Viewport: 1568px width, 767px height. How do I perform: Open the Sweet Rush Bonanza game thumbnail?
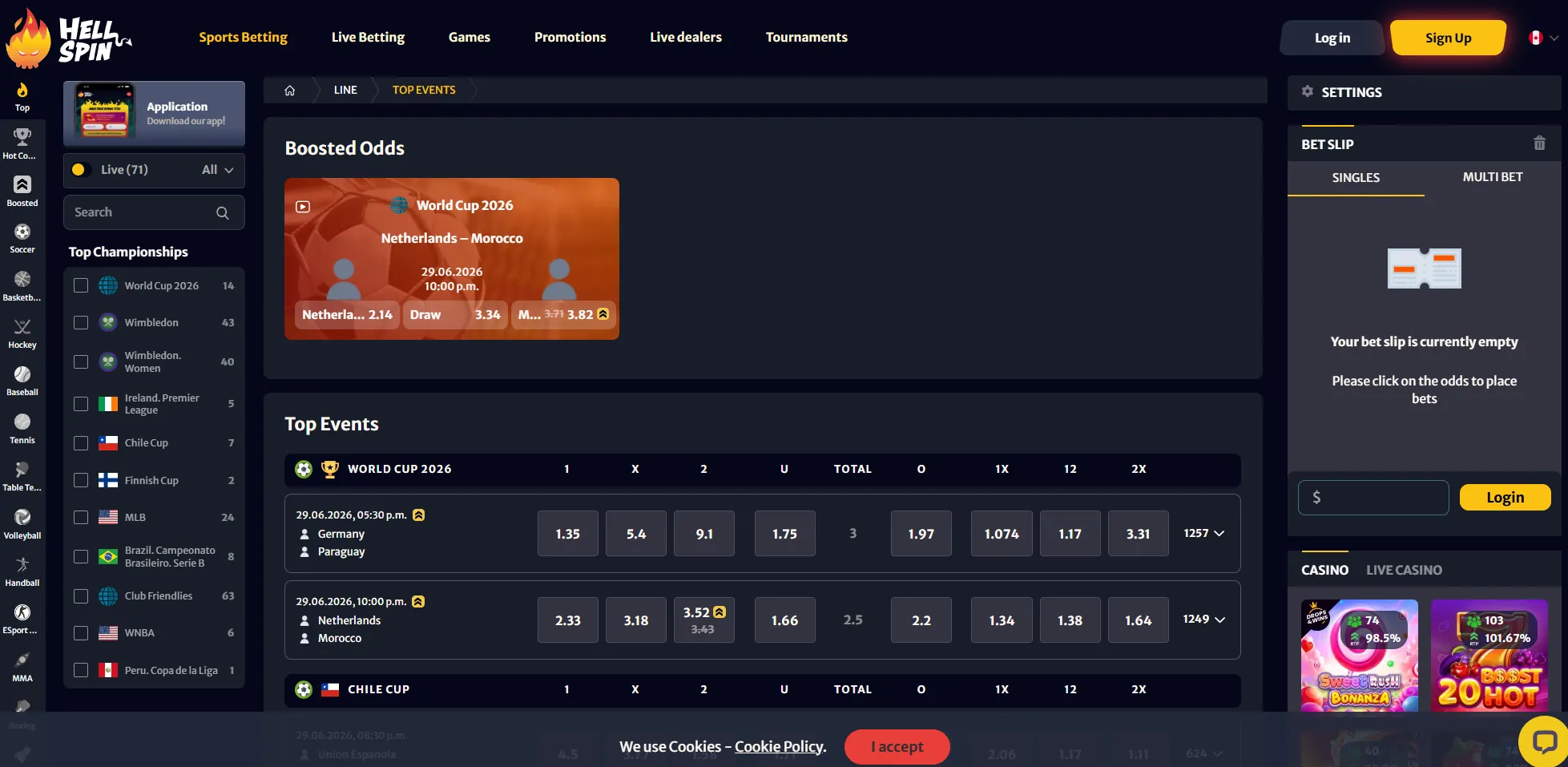click(1360, 656)
